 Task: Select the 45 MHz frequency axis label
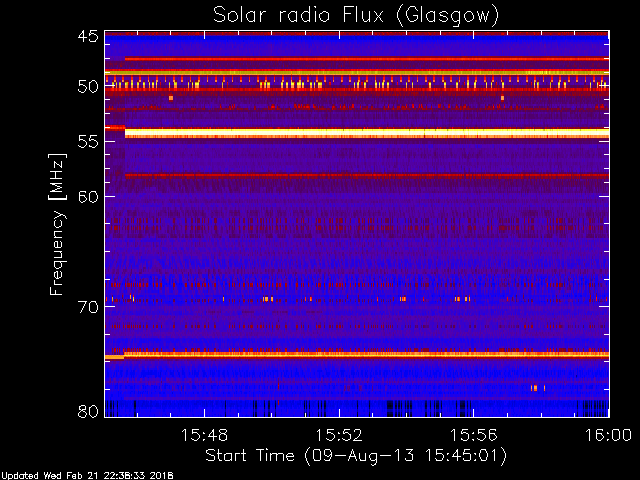88,36
